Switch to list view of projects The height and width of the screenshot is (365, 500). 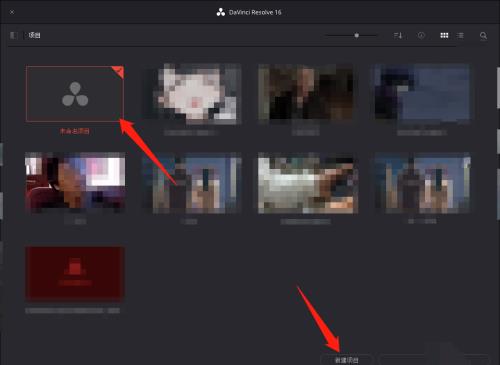coord(460,35)
